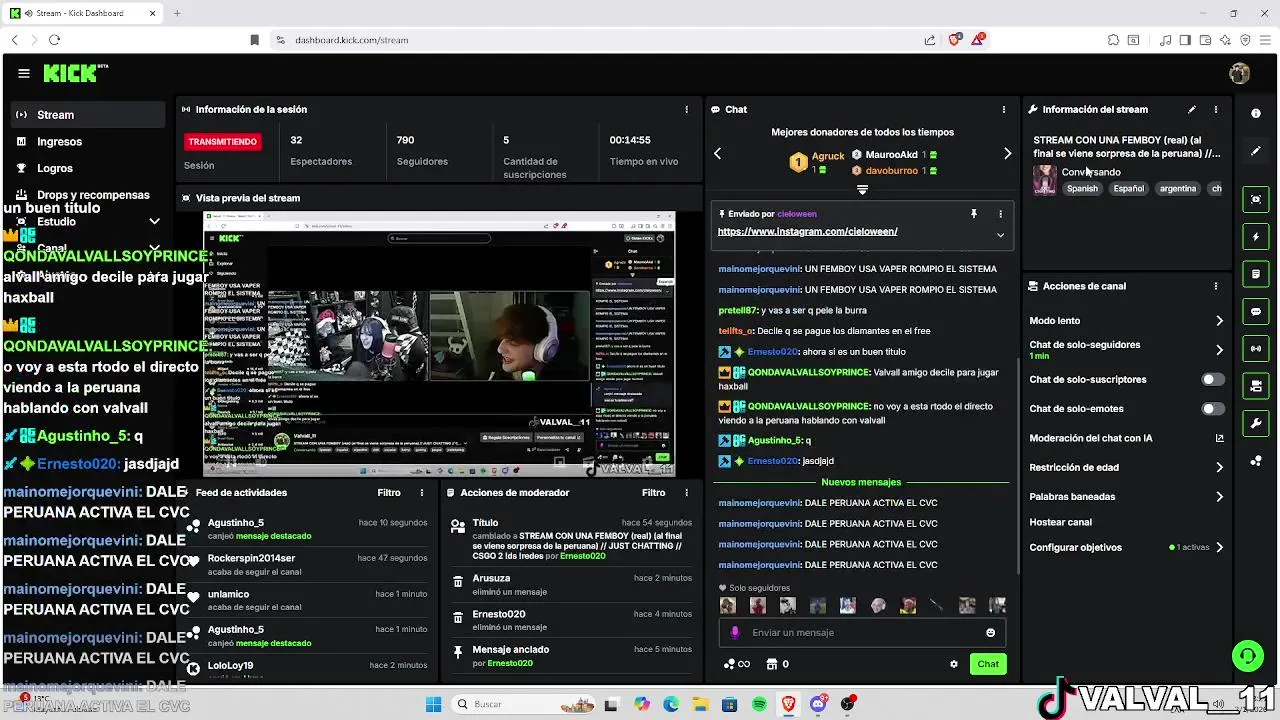The height and width of the screenshot is (720, 1280).
Task: Open the profile avatar at top right
Action: [x=1240, y=73]
